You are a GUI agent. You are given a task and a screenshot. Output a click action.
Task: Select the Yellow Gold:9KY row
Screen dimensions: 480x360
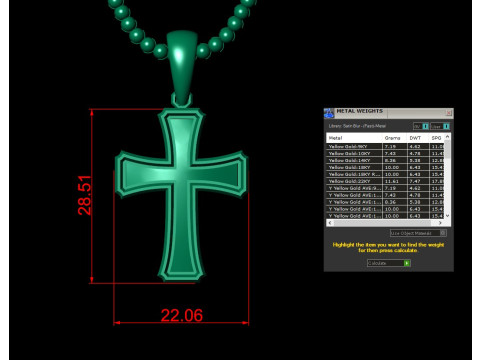(x=385, y=146)
